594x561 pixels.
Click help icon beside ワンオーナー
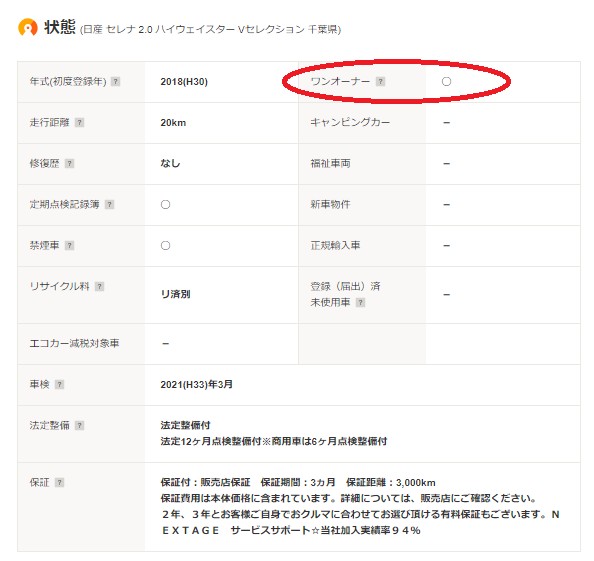click(380, 81)
